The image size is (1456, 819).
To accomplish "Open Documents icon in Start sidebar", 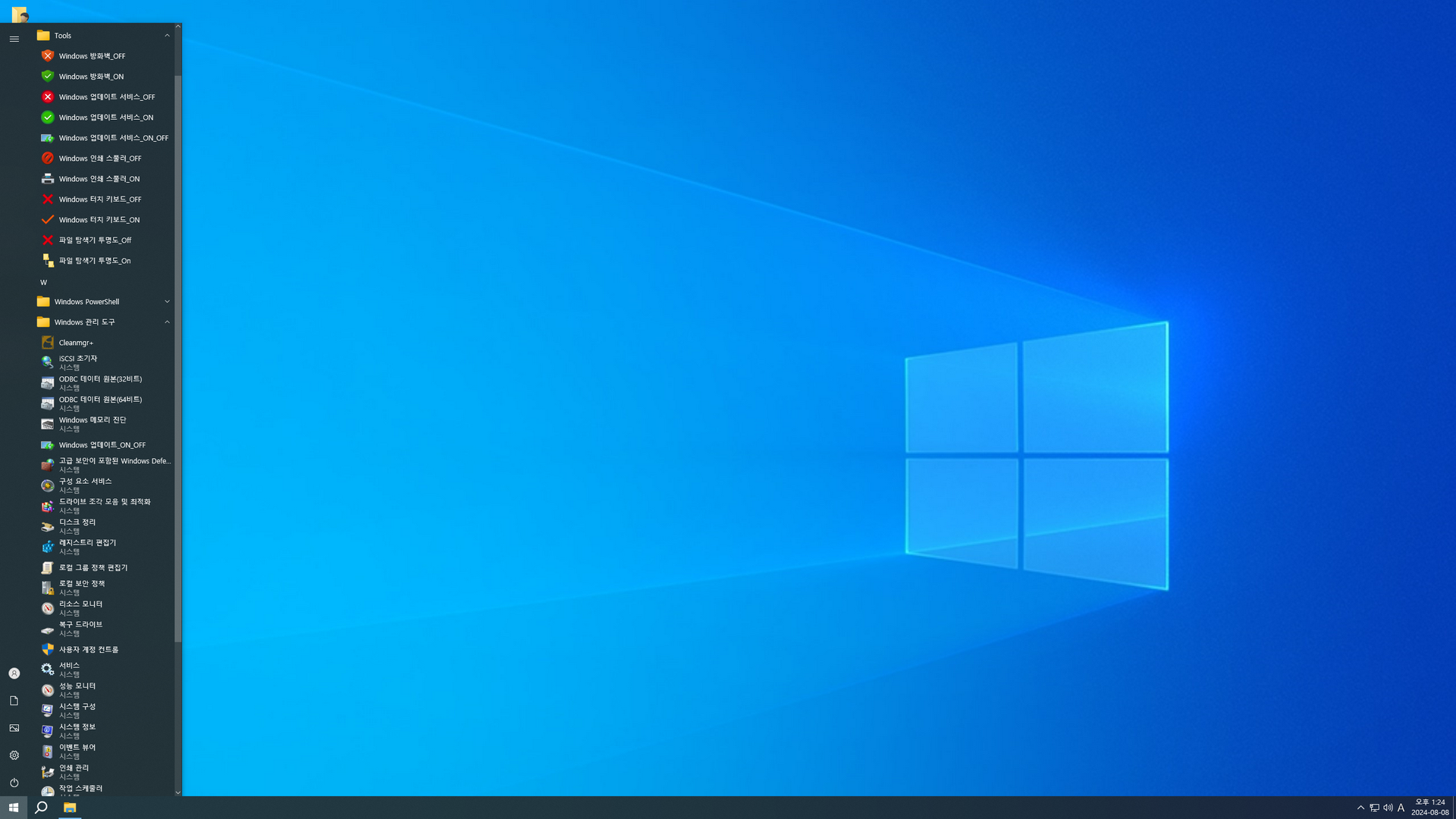I will pos(14,701).
